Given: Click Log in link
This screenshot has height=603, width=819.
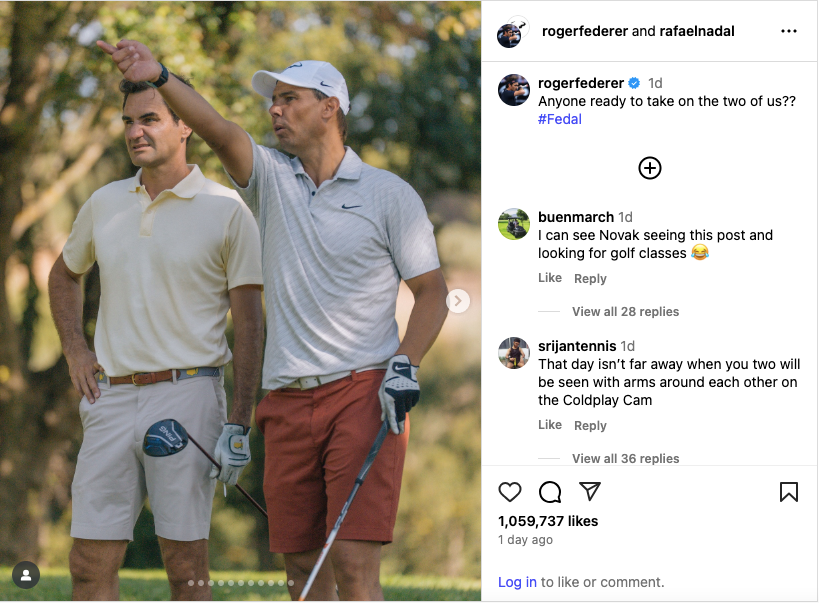Looking at the screenshot, I should [517, 582].
